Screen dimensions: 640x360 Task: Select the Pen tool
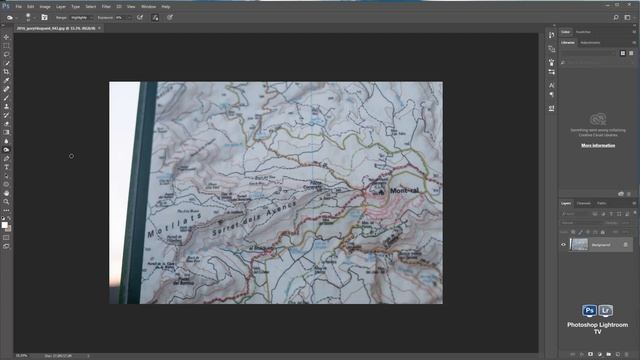pyautogui.click(x=6, y=158)
